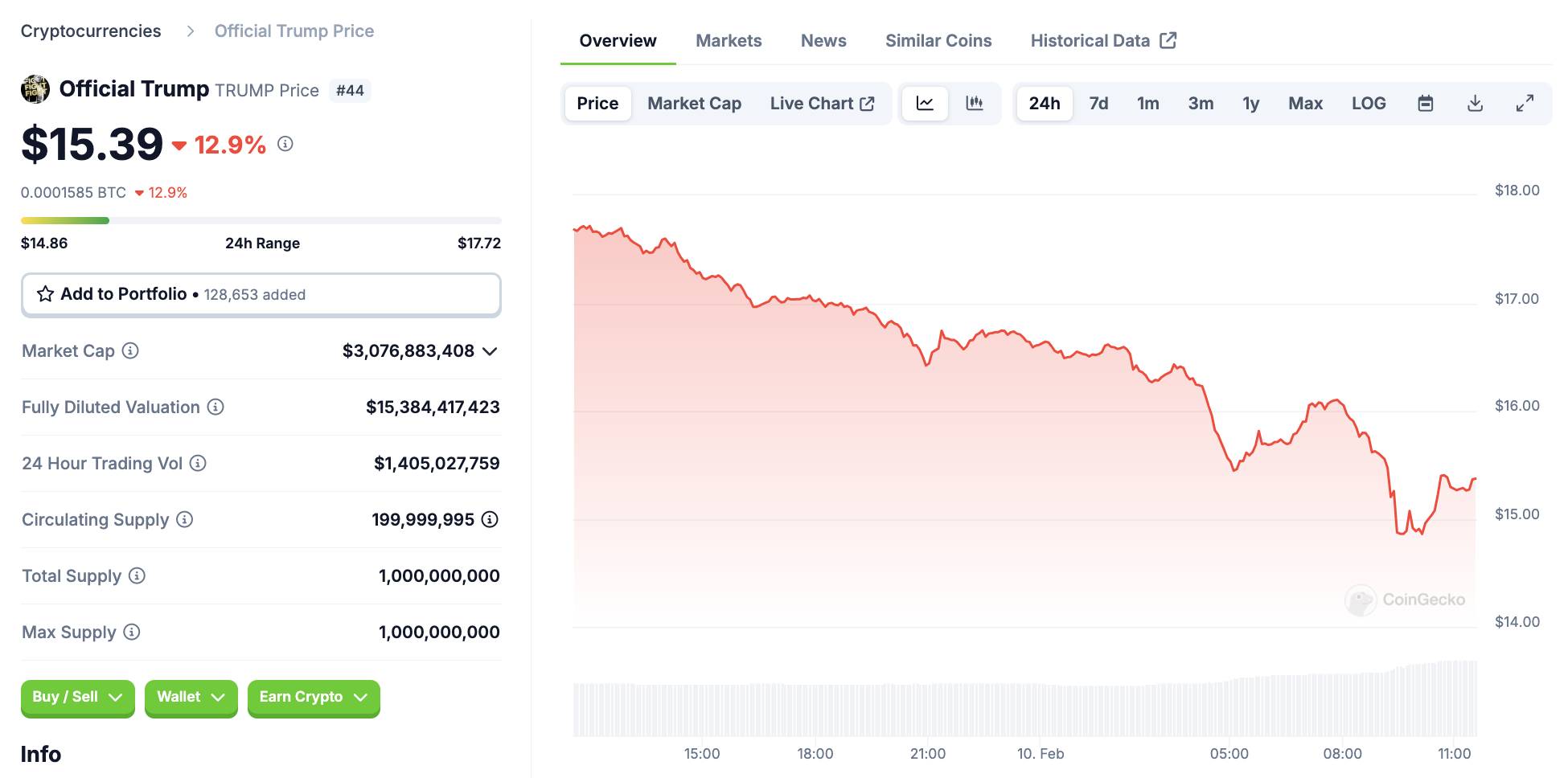Screen dimensions: 1568x778
Task: Click the info icon after the 199,999,995 value
Action: click(x=490, y=519)
